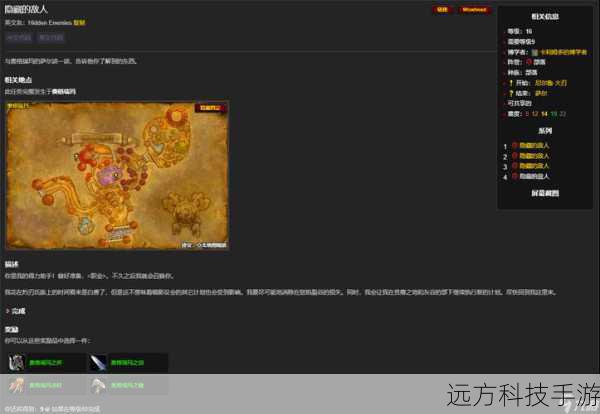Click Horde icon beside series quest 3
The width and height of the screenshot is (600, 414).
pyautogui.click(x=515, y=166)
